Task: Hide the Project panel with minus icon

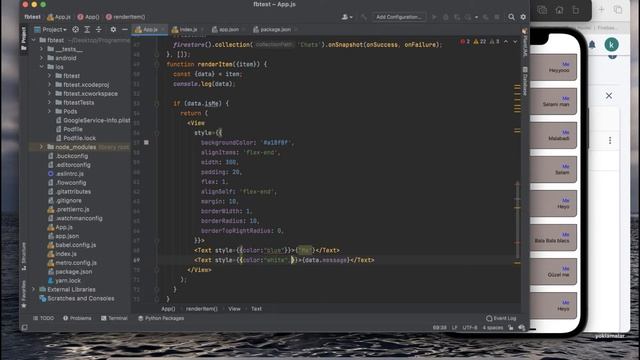Action: tap(124, 29)
